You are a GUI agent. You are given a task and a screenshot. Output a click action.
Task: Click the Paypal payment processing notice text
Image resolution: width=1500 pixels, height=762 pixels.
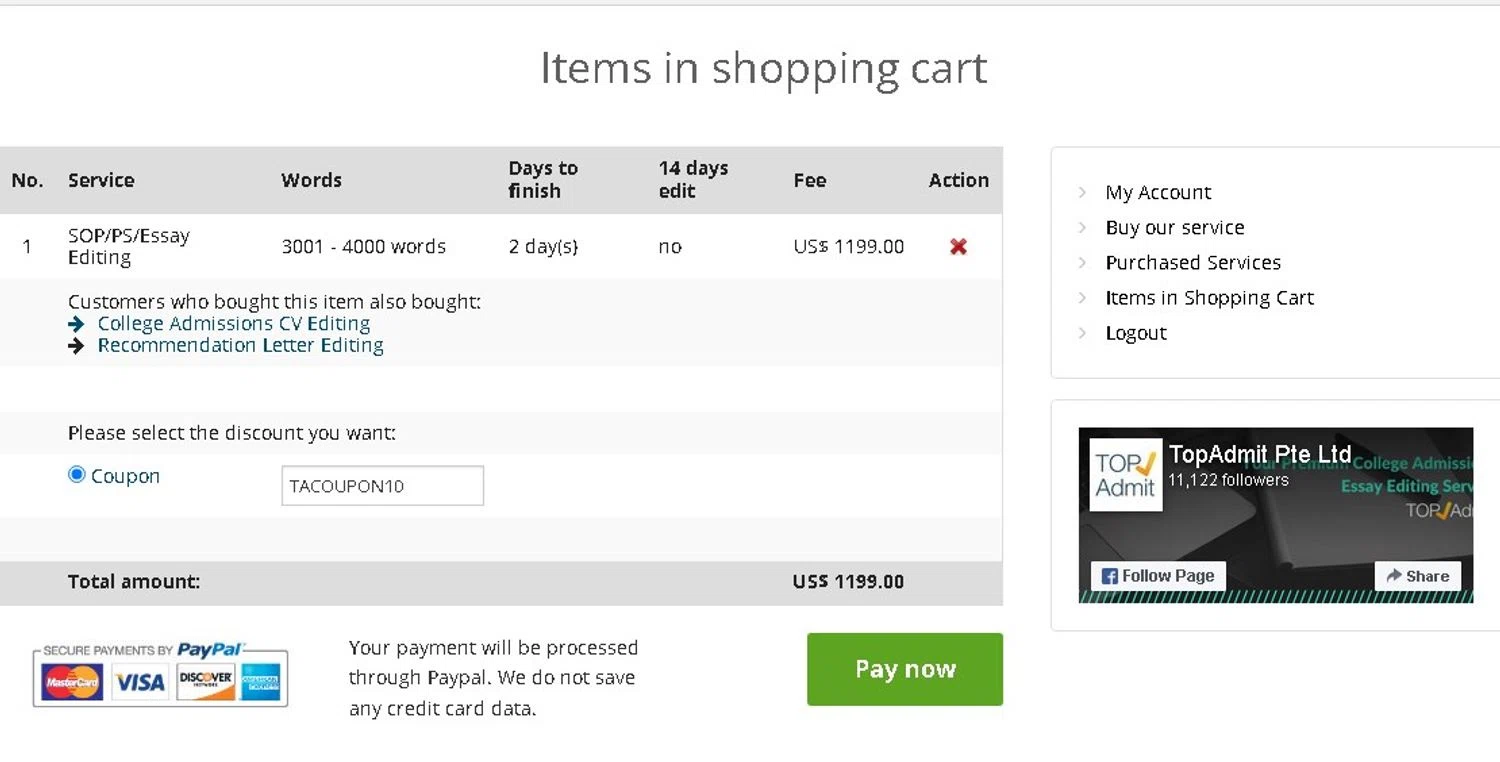(x=493, y=678)
